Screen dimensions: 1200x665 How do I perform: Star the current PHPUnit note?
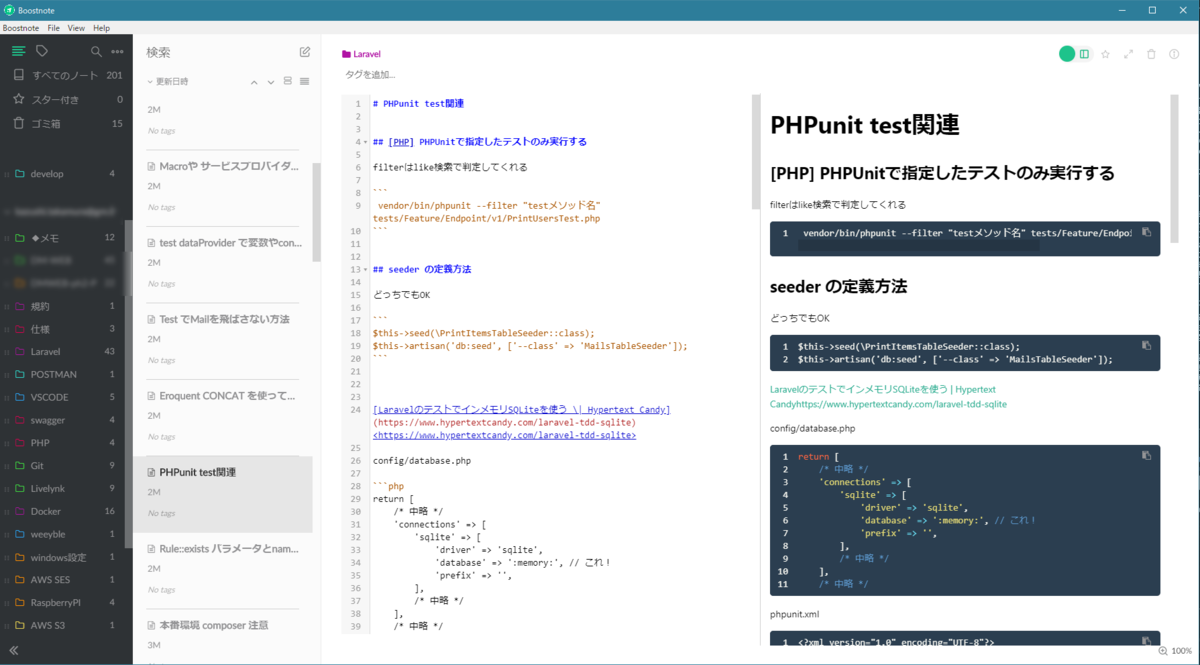click(x=1105, y=54)
